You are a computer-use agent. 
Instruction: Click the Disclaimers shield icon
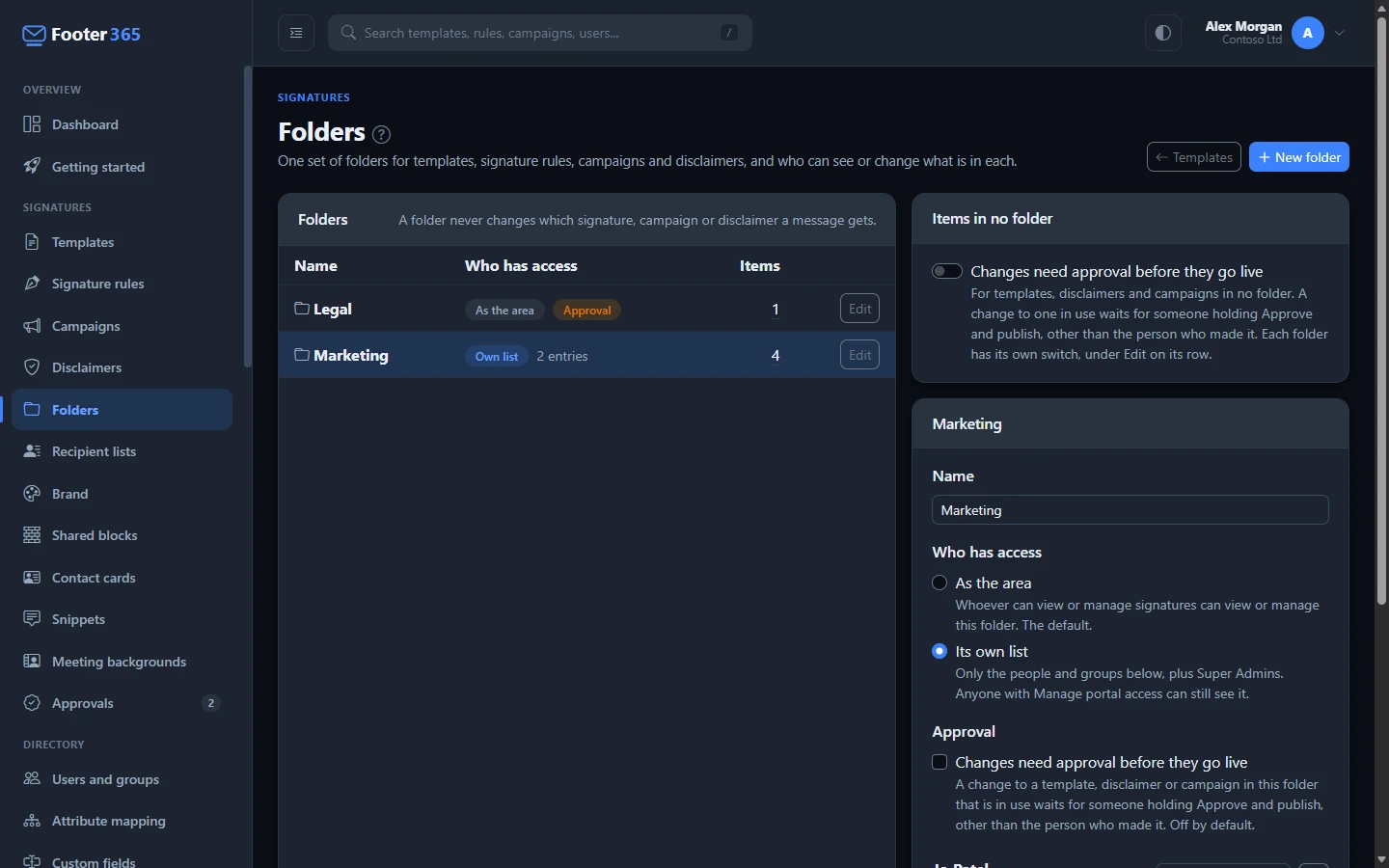tap(32, 367)
